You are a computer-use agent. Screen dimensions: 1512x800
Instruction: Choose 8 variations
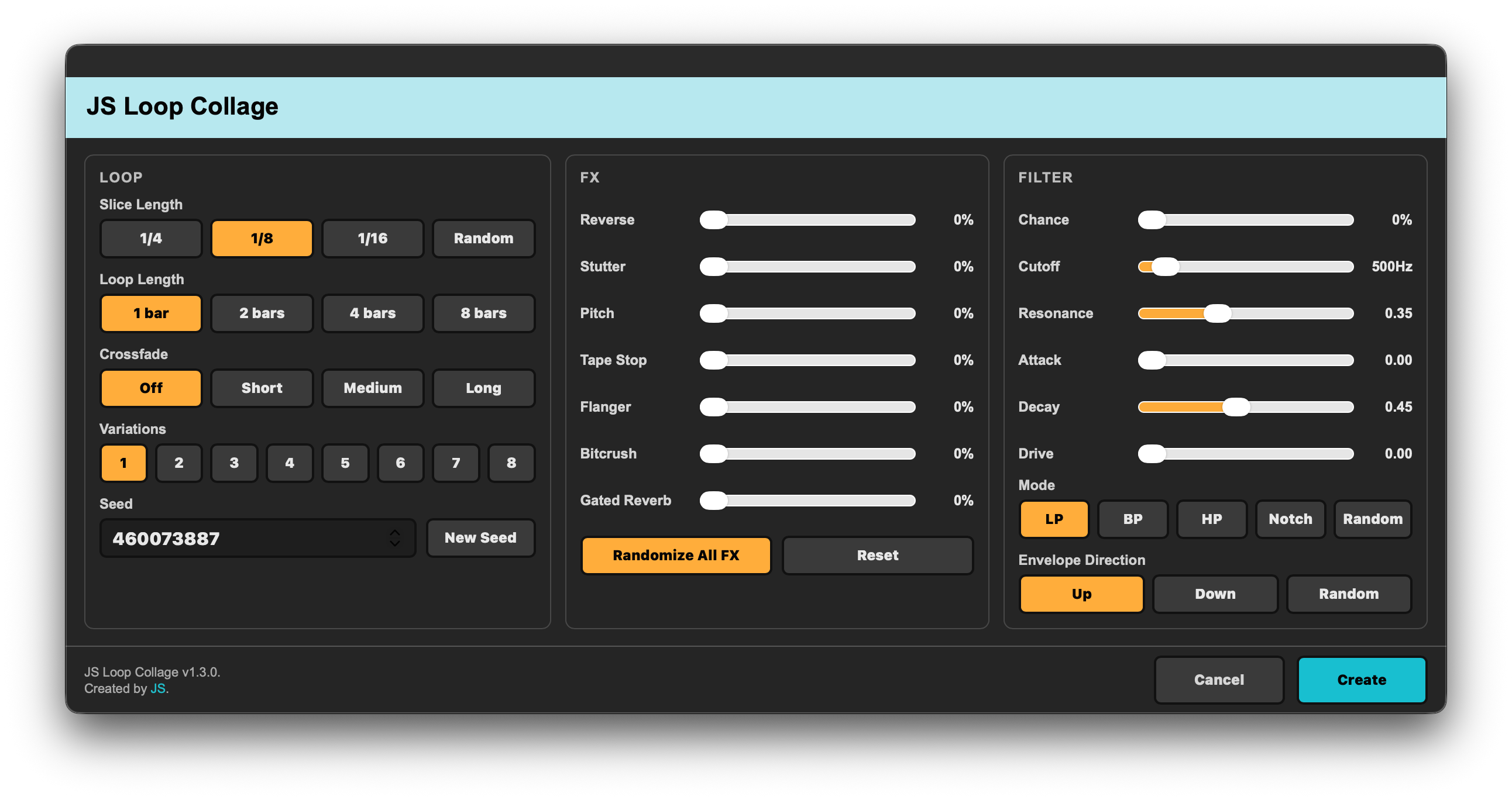point(511,463)
